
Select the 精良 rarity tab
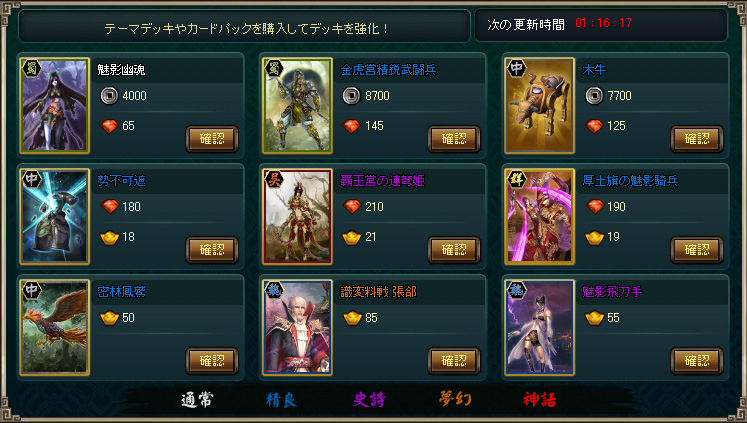pos(281,400)
